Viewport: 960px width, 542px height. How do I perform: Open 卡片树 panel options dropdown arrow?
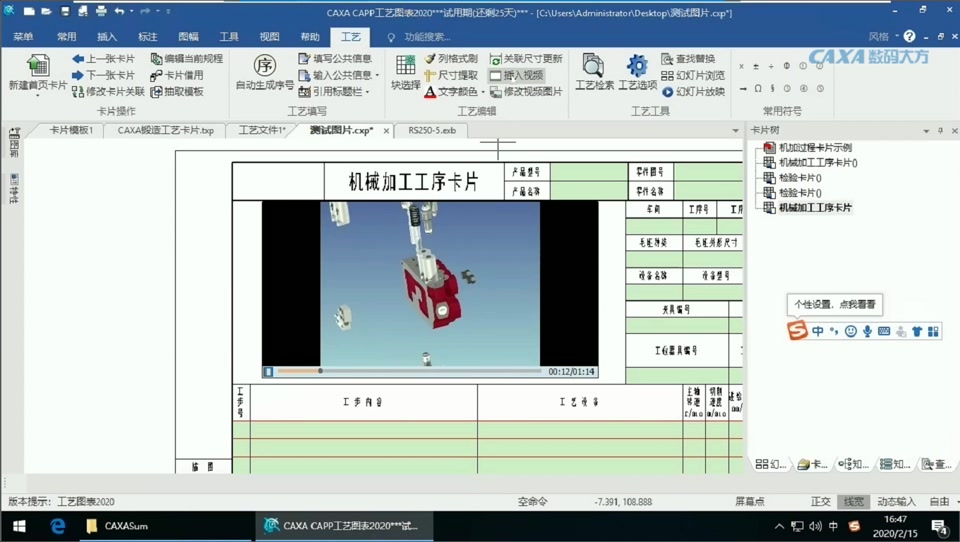(x=926, y=130)
